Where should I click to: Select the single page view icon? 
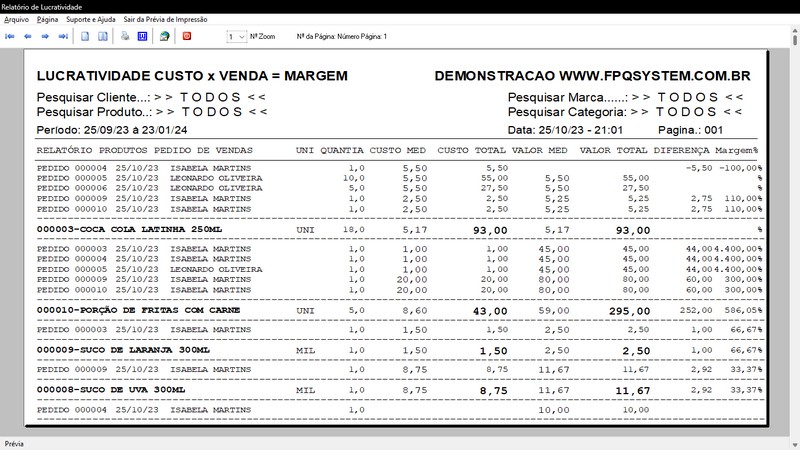point(85,36)
